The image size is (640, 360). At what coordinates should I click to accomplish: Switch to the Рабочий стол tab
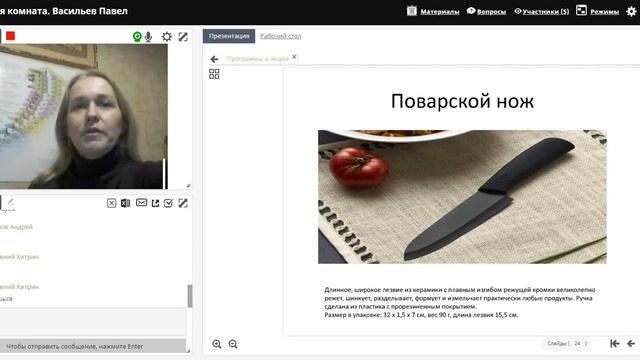[280, 36]
